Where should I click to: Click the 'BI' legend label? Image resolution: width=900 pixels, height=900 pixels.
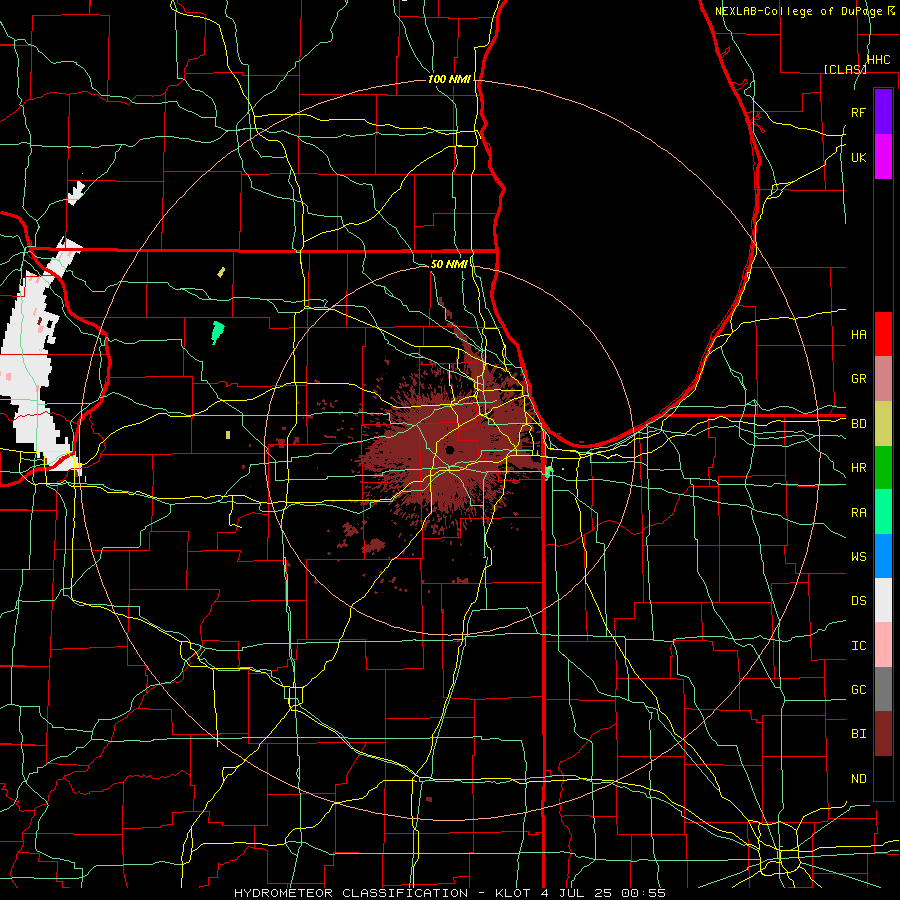858,734
